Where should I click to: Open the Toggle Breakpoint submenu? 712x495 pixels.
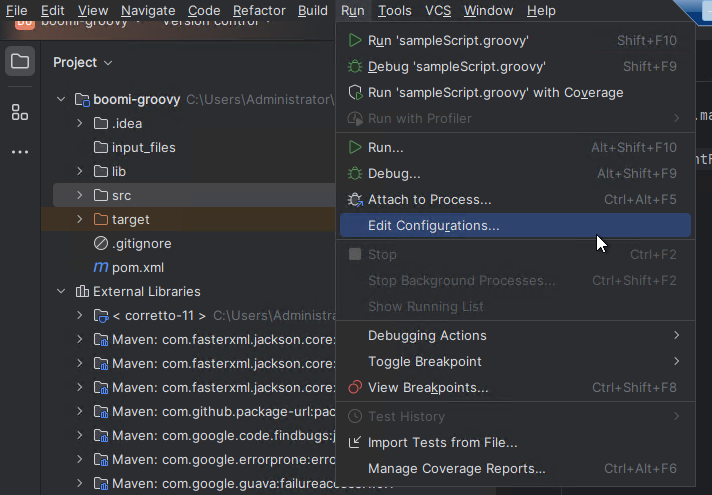[x=515, y=361]
